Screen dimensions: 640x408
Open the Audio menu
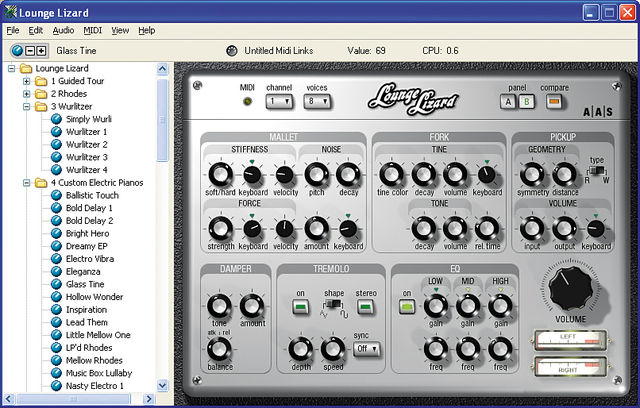coord(63,30)
